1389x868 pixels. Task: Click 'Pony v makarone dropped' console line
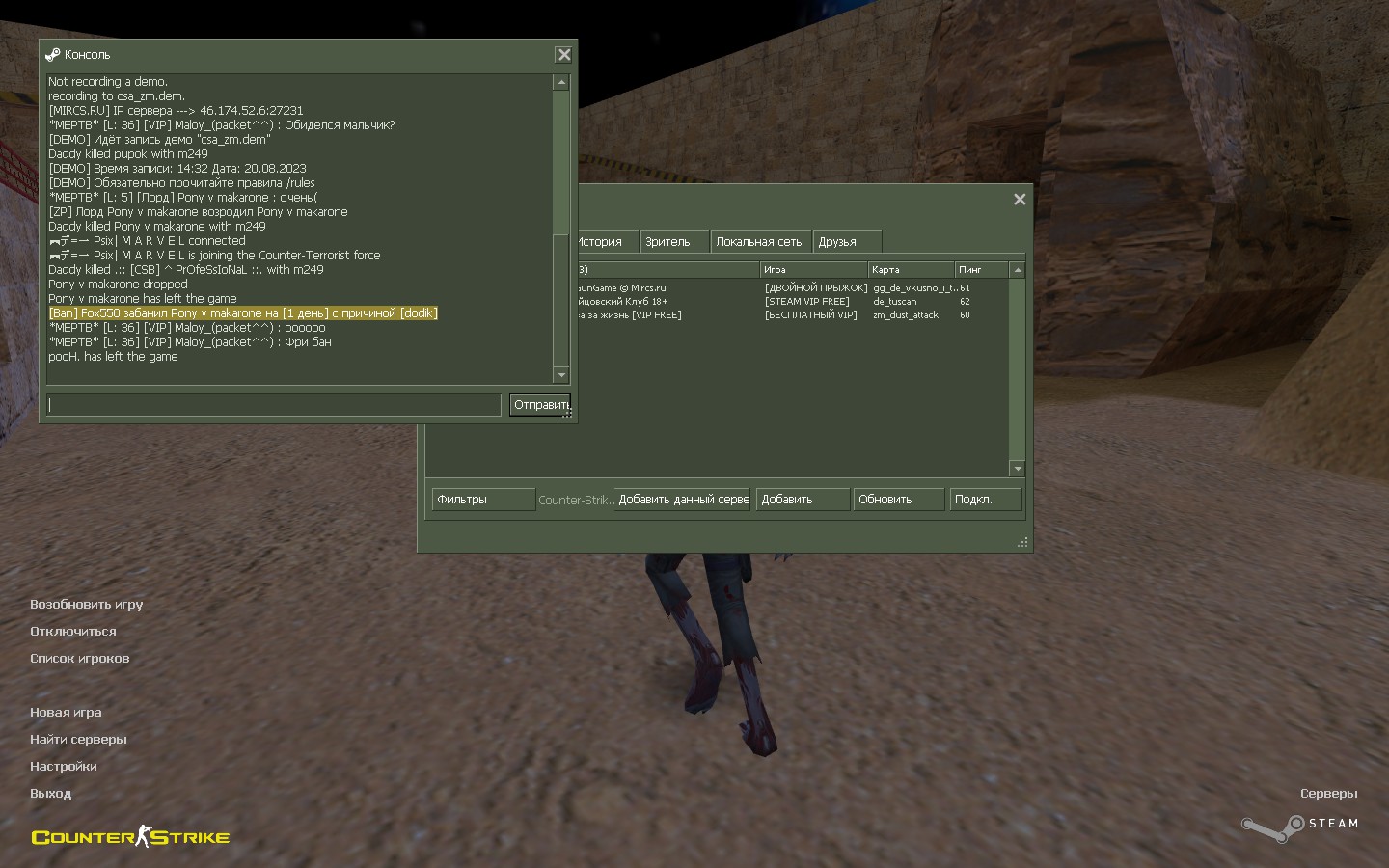(x=118, y=285)
